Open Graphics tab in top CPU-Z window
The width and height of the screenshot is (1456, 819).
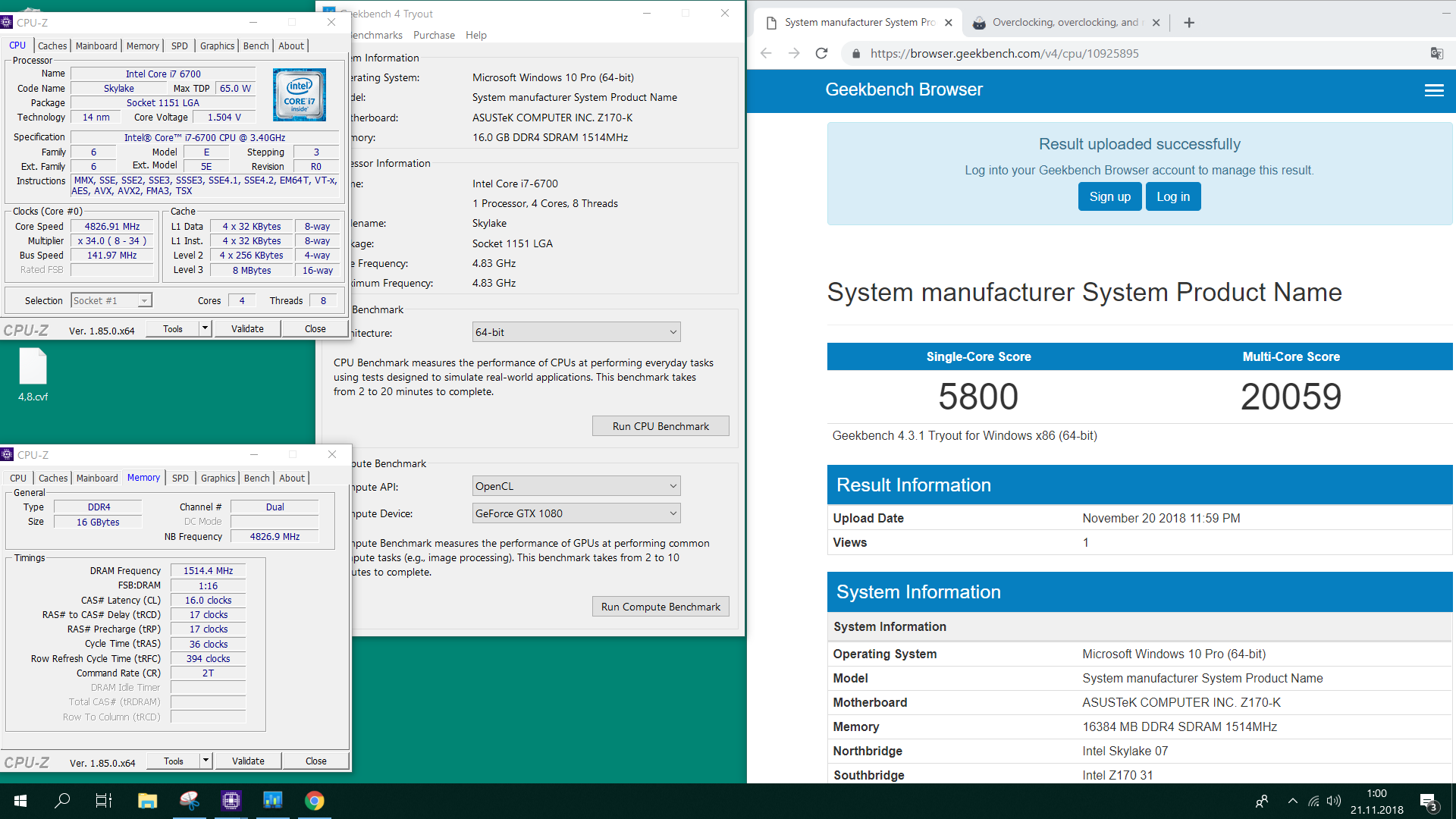(x=218, y=45)
